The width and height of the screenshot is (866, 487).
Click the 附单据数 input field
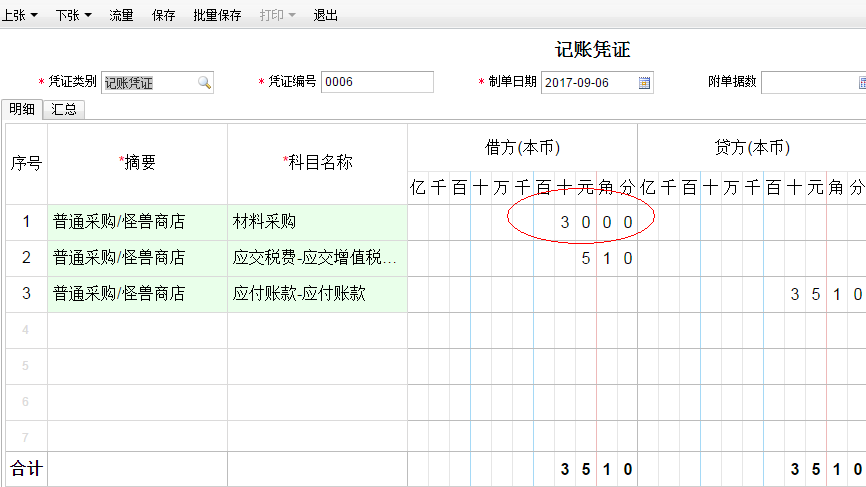tap(812, 83)
